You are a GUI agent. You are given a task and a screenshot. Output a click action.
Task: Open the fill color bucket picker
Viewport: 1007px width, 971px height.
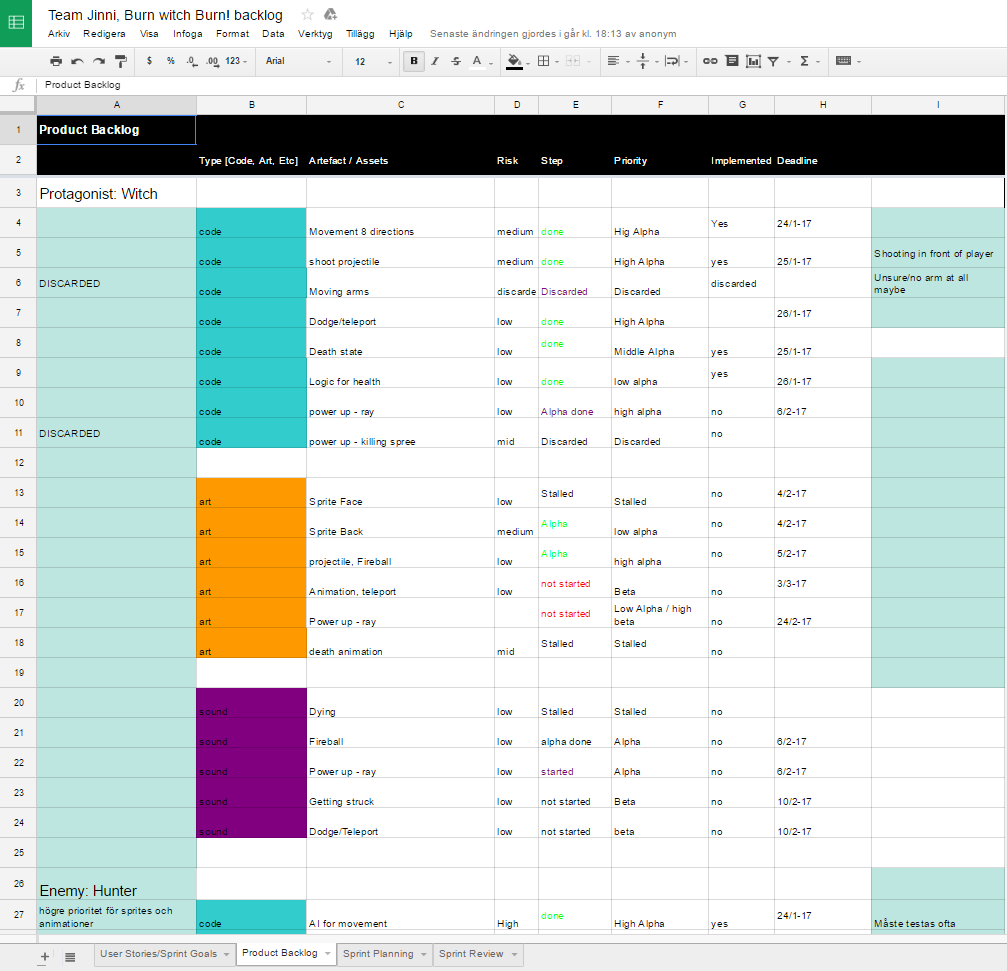click(514, 61)
